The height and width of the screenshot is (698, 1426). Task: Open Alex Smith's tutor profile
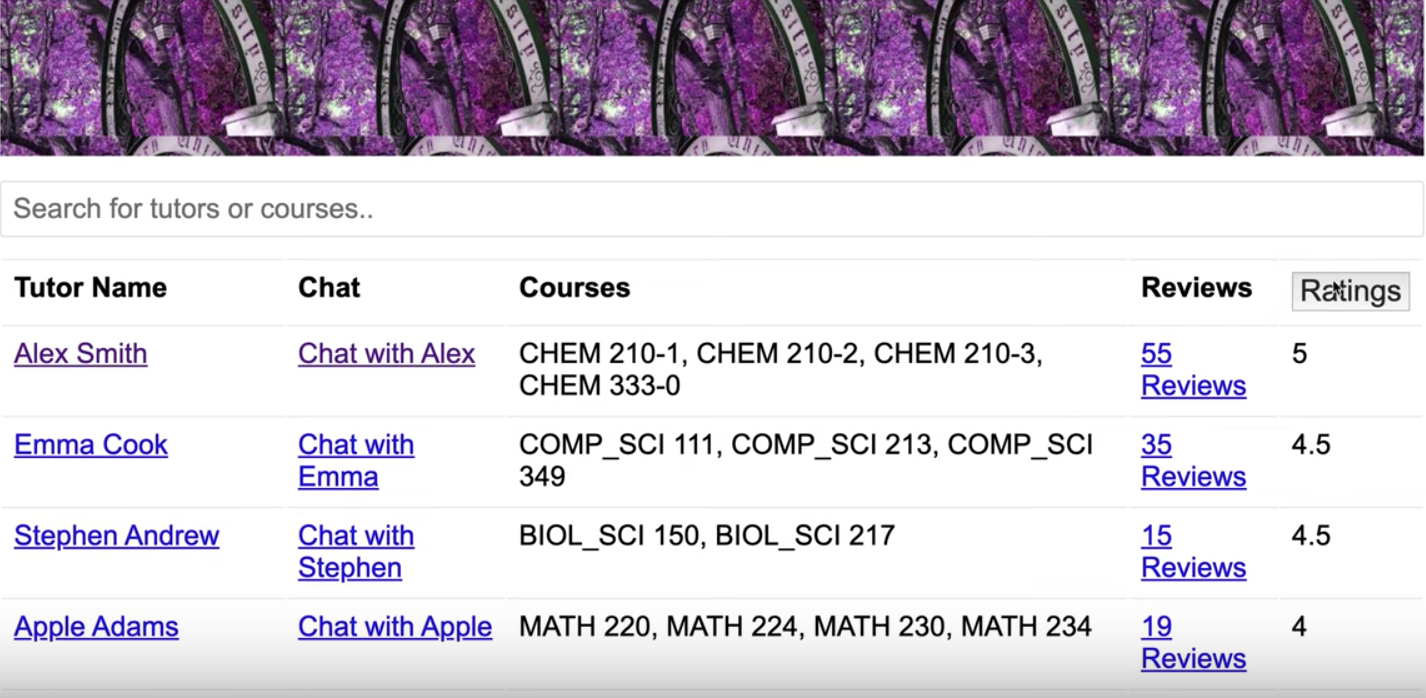pyautogui.click(x=81, y=354)
